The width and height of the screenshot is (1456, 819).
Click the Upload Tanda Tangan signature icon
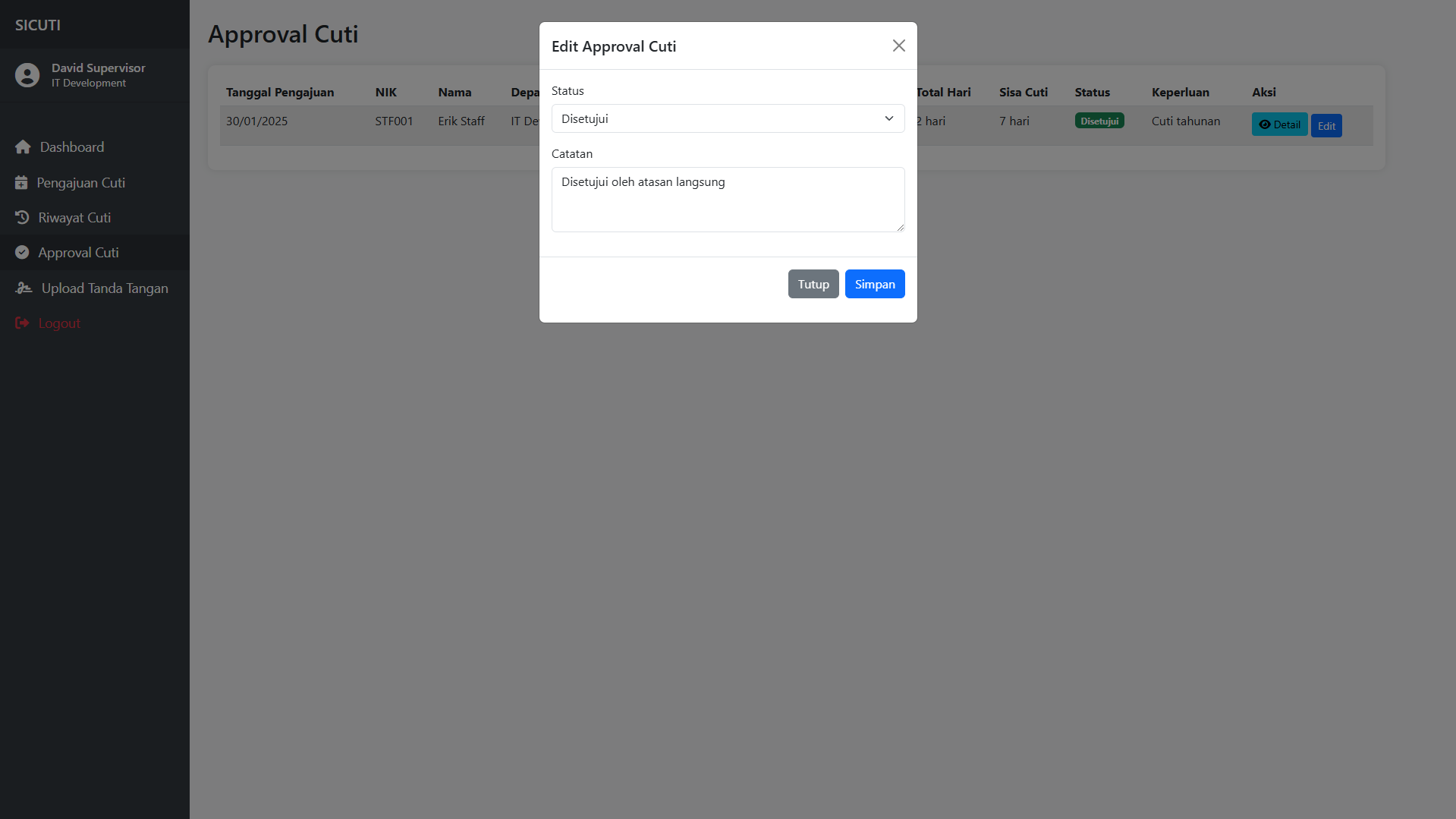tap(24, 288)
